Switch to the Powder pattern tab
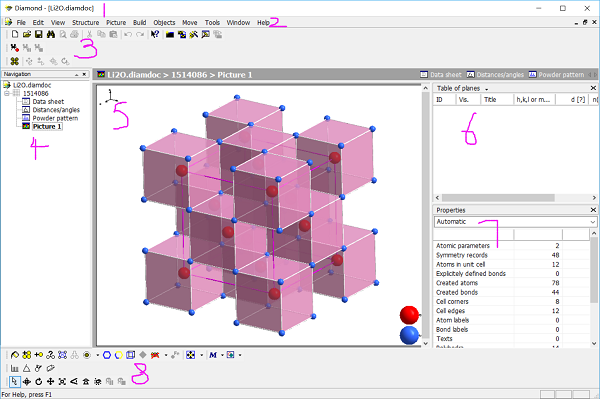600x399 pixels. (556, 75)
